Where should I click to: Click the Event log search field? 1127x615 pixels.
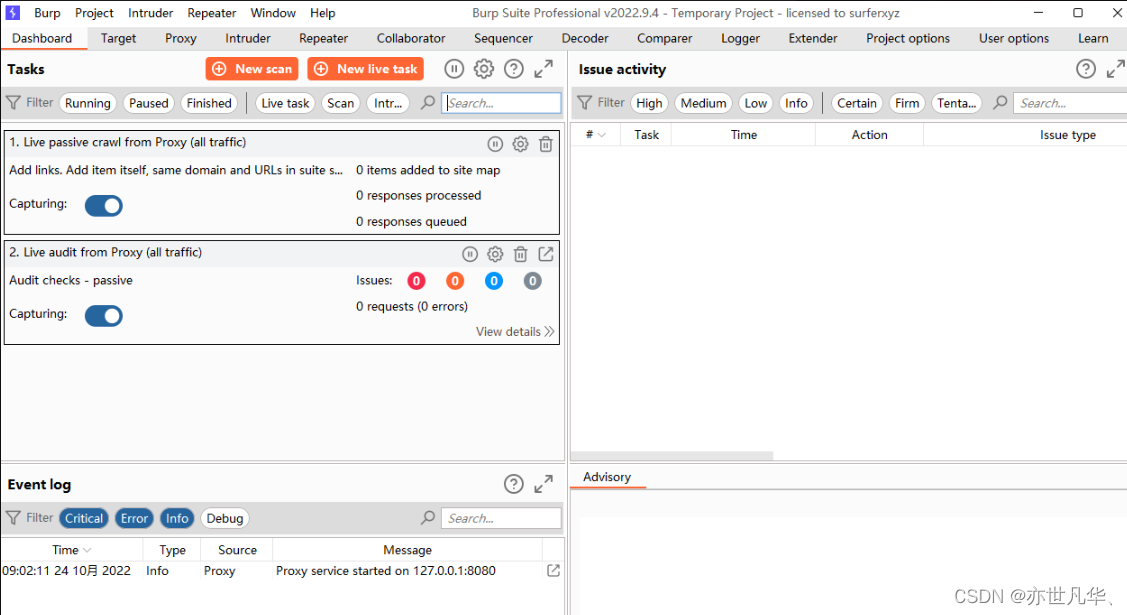[x=502, y=518]
